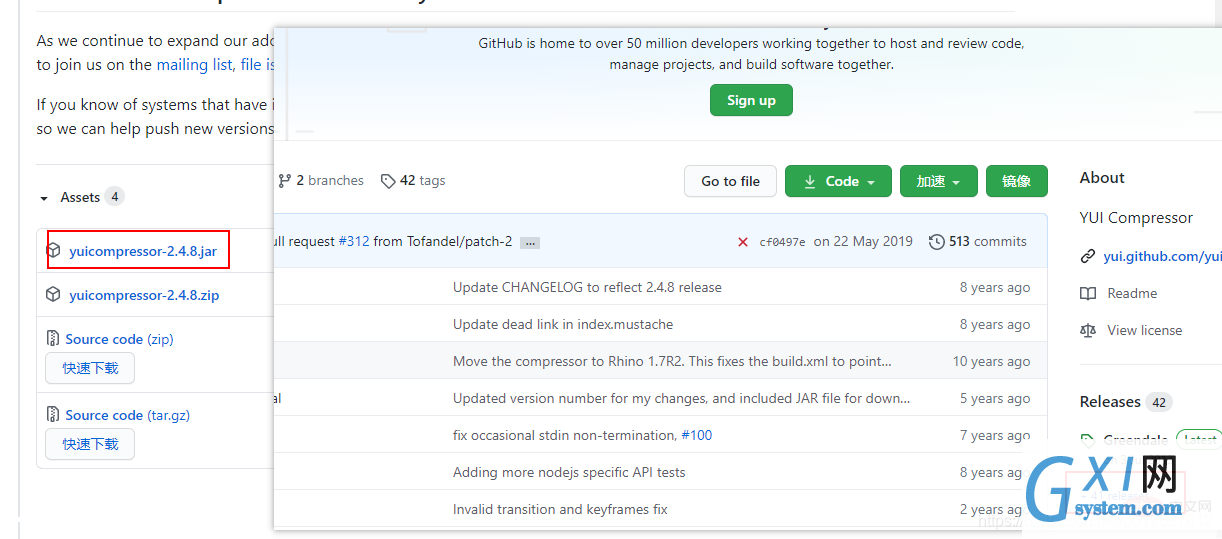Open the mailing list link
Image resolution: width=1222 pixels, height=539 pixels.
pyautogui.click(x=195, y=64)
